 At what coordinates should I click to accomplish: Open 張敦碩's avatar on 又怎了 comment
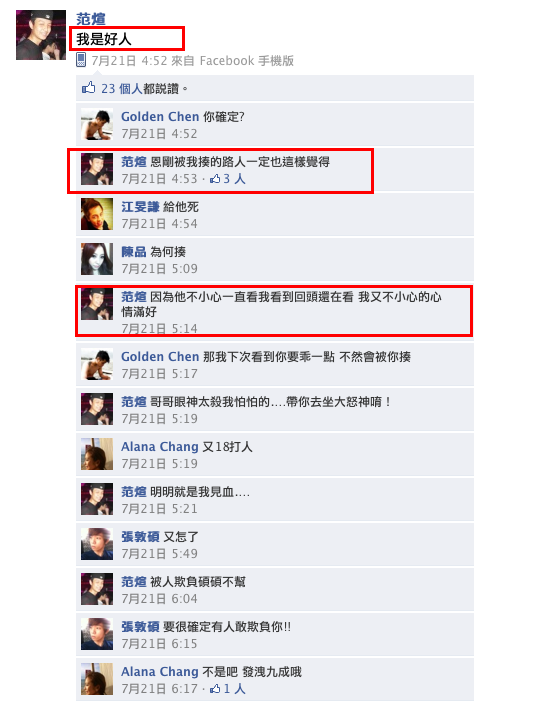click(97, 544)
